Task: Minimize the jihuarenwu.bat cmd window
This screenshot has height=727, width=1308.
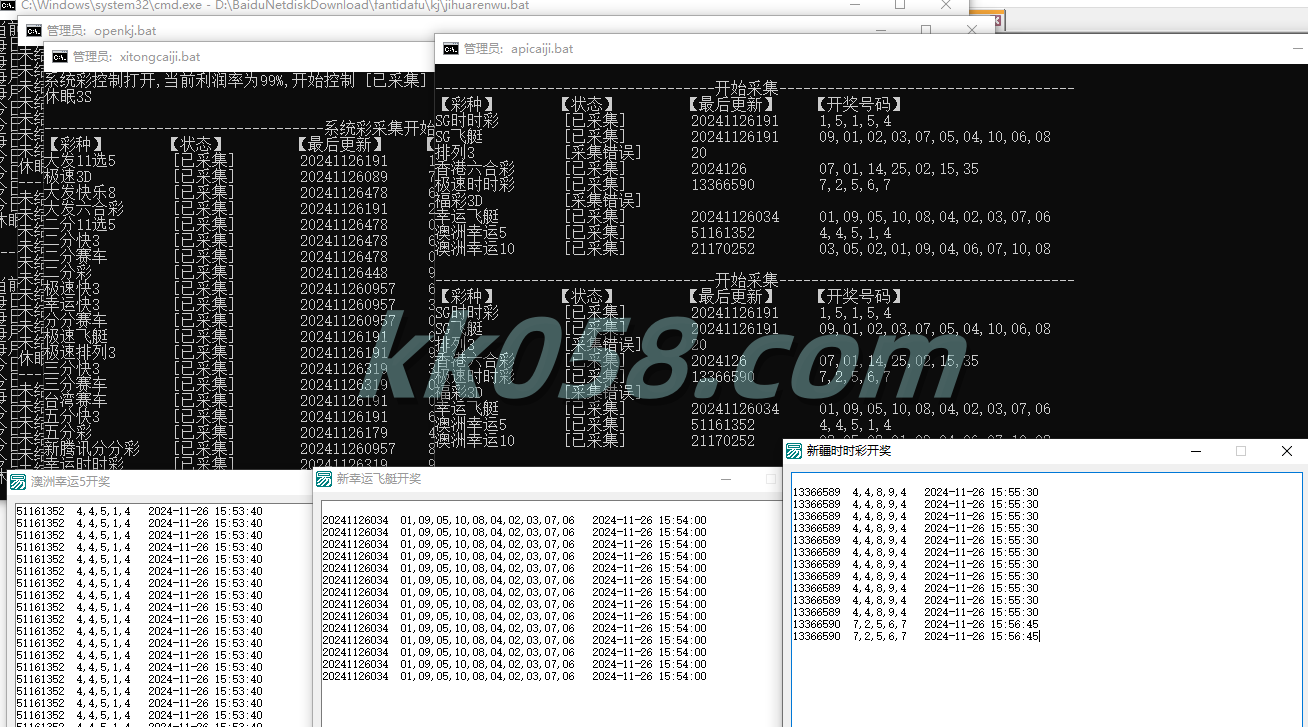Action: tap(856, 5)
